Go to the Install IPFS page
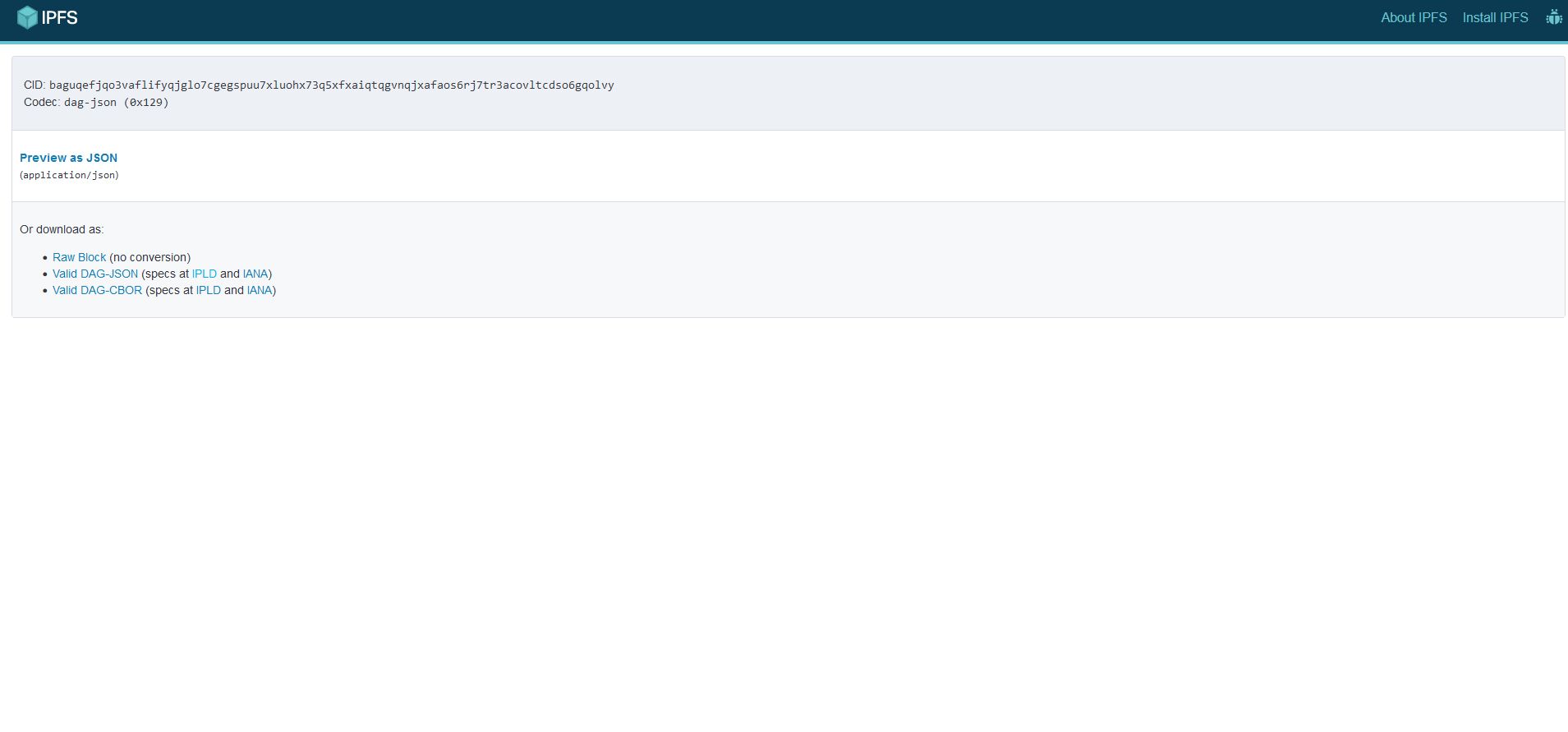 point(1495,17)
